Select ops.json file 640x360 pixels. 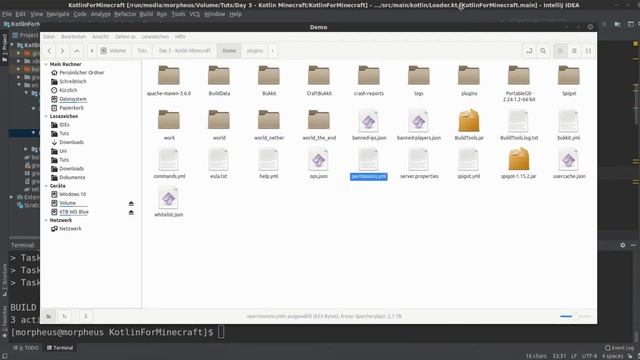[319, 163]
